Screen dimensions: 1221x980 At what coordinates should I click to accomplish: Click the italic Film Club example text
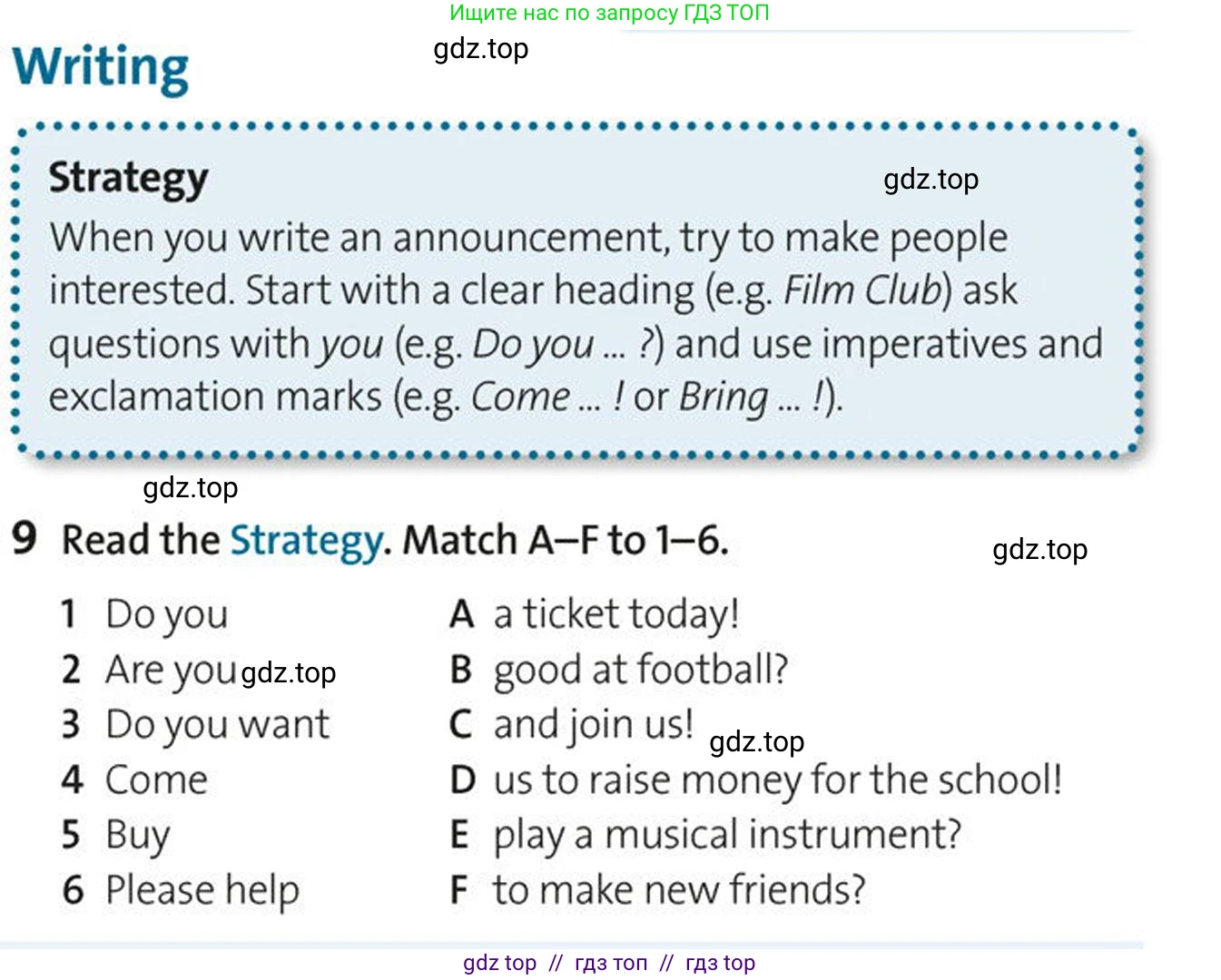coord(862,291)
